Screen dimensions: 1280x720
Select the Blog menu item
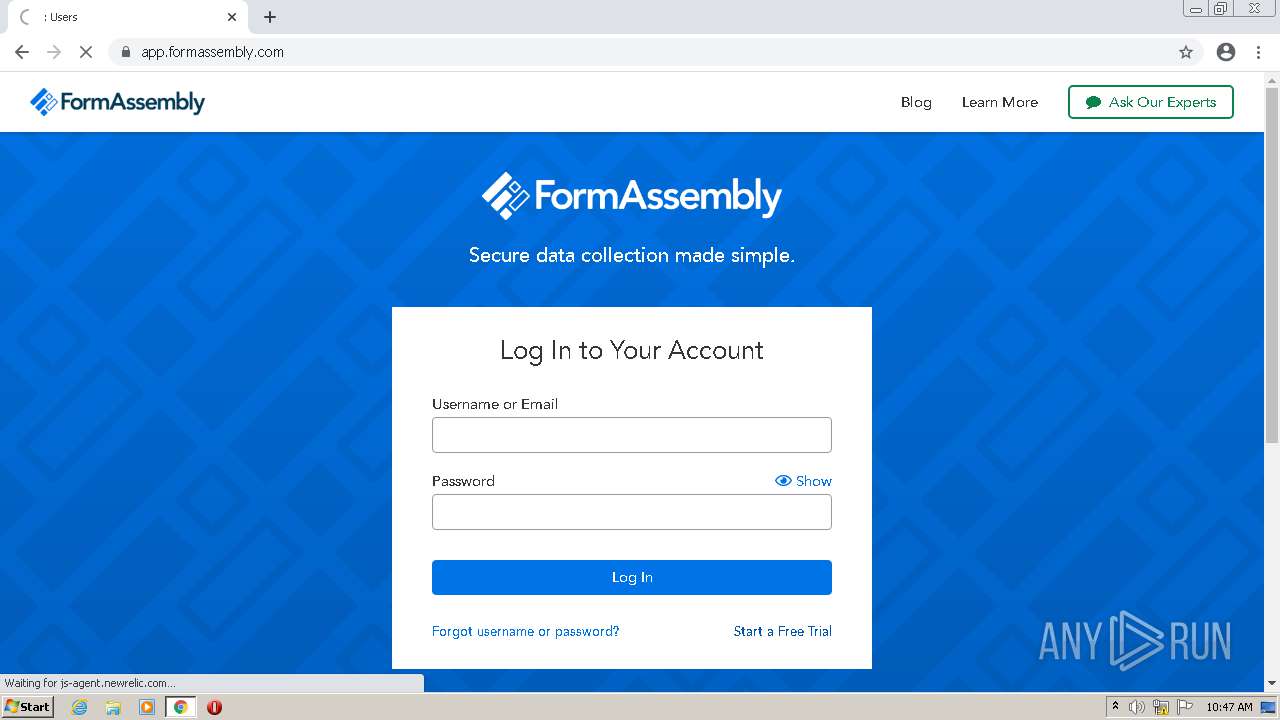tap(916, 102)
